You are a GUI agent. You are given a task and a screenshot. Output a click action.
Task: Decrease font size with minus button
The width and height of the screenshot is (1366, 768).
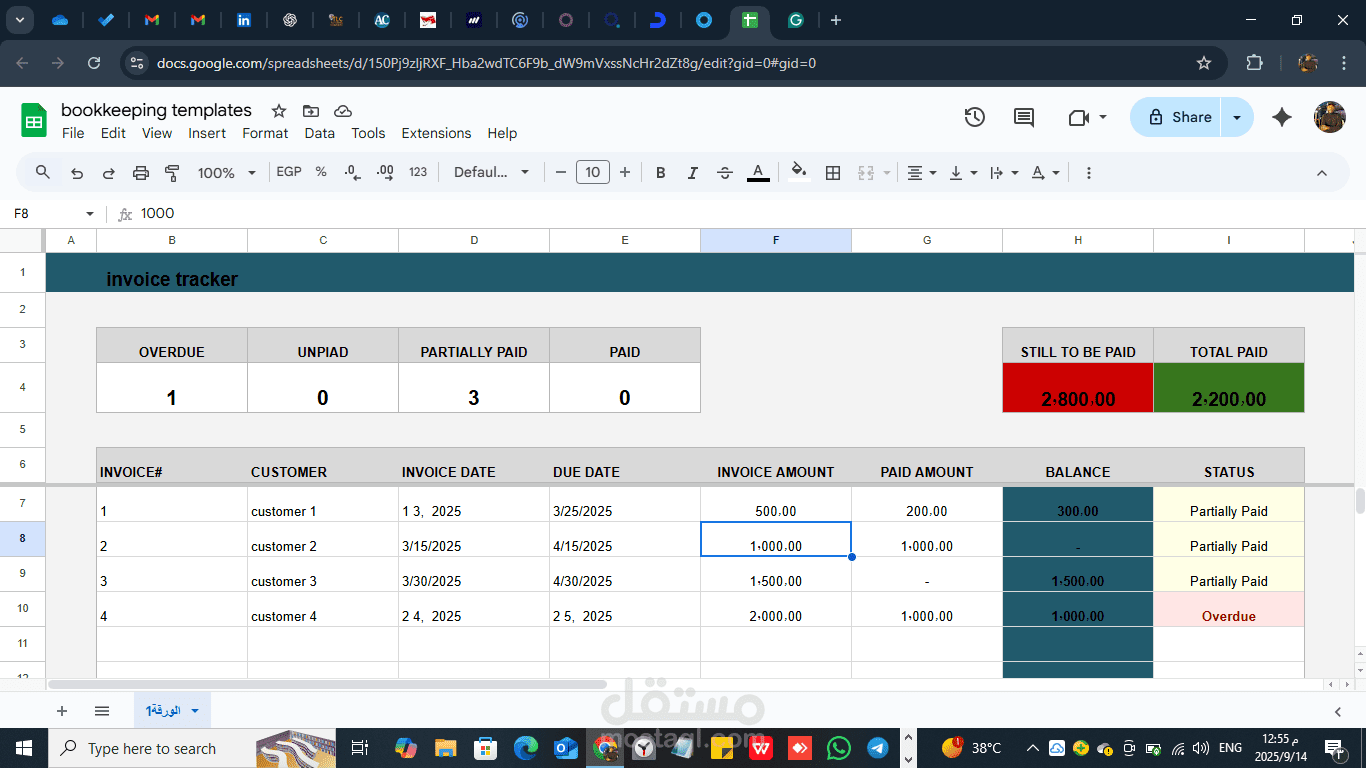561,172
